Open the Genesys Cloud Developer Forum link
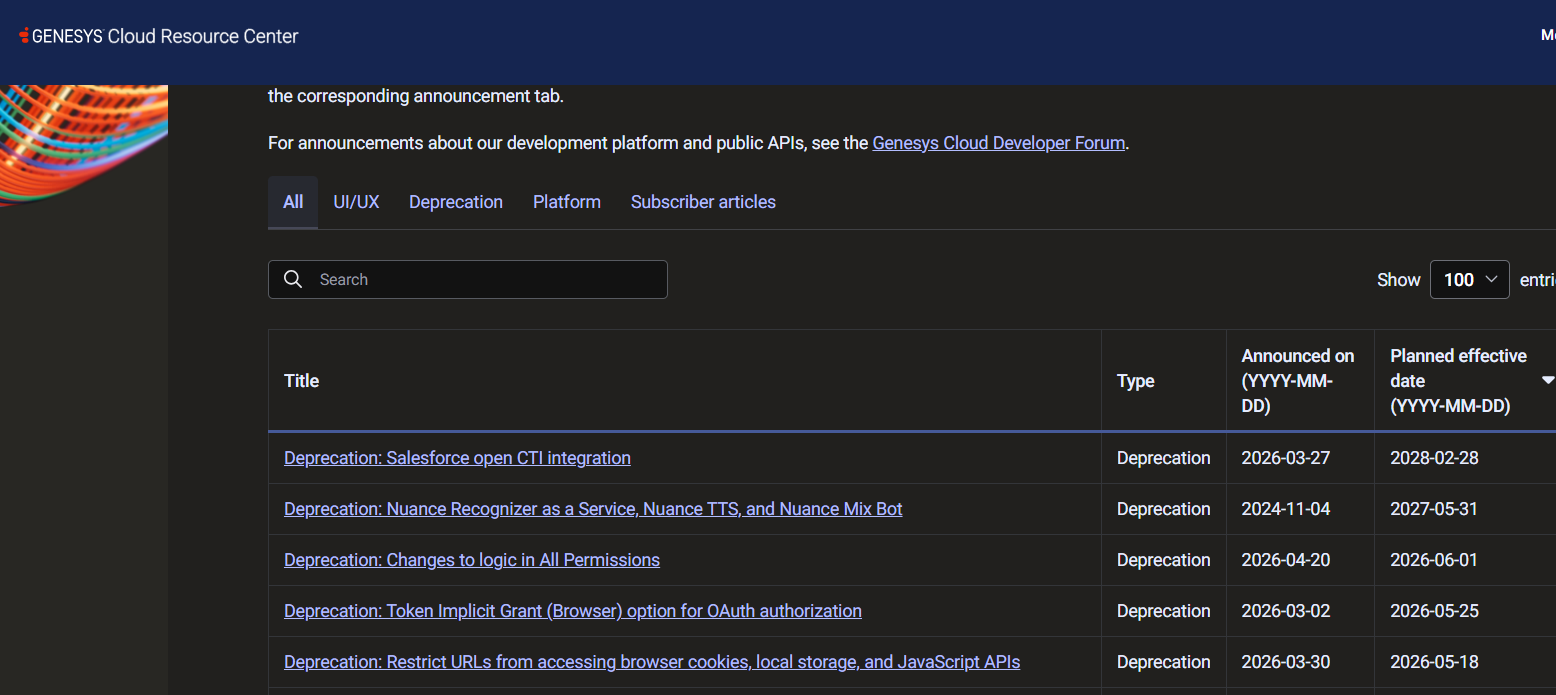The height and width of the screenshot is (695, 1556). tap(999, 143)
